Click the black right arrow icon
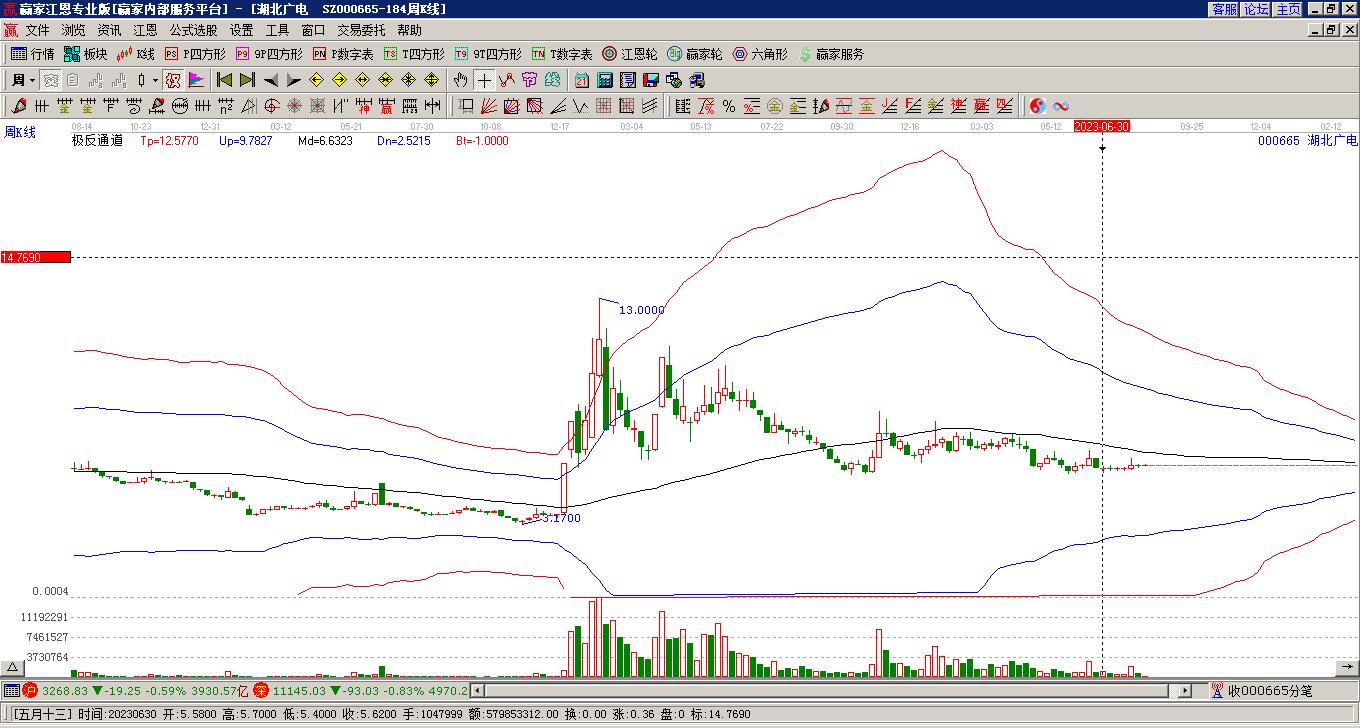Viewport: 1360px width, 728px height. pos(294,80)
